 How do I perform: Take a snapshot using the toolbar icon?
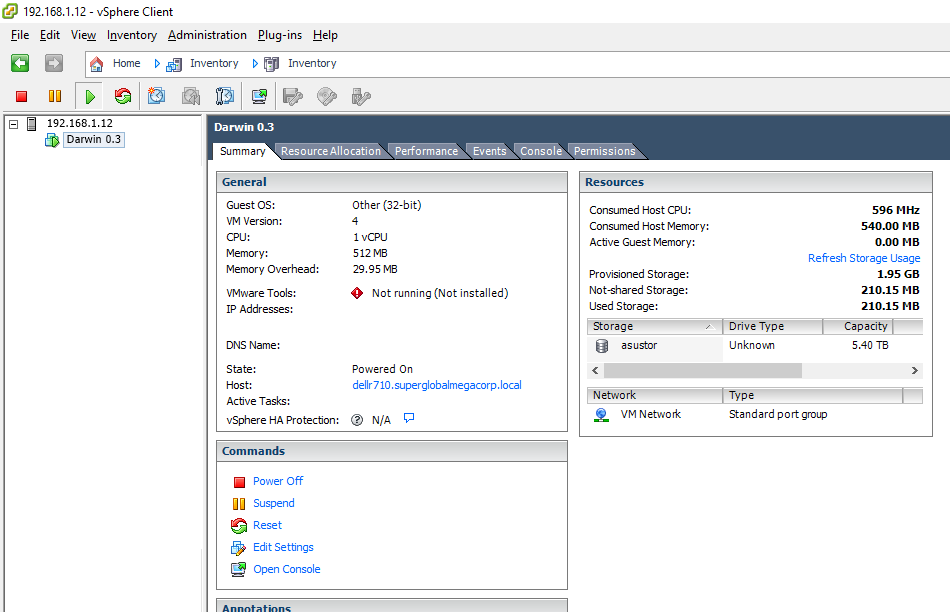157,96
